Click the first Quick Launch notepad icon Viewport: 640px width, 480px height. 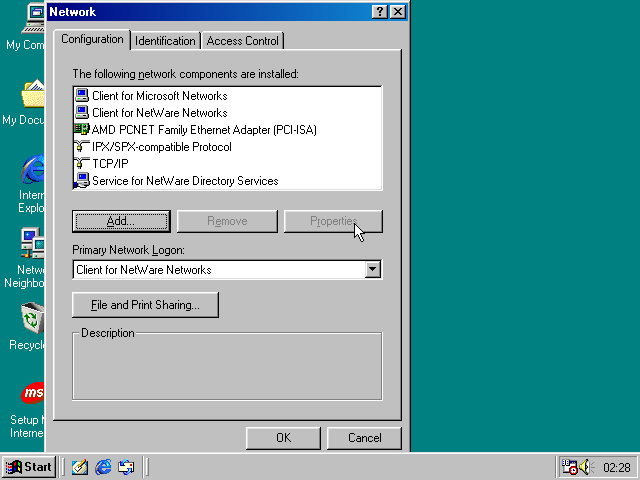[x=80, y=467]
